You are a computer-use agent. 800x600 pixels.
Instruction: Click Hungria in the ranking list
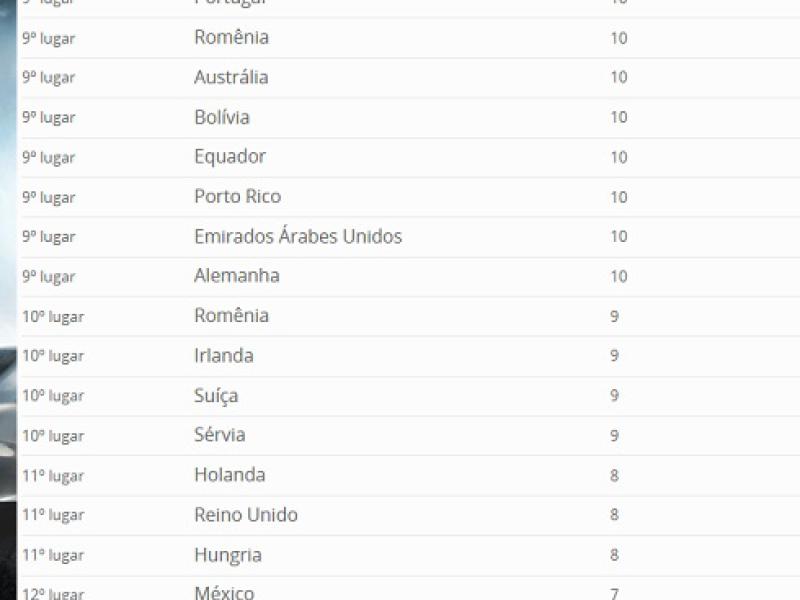click(228, 555)
